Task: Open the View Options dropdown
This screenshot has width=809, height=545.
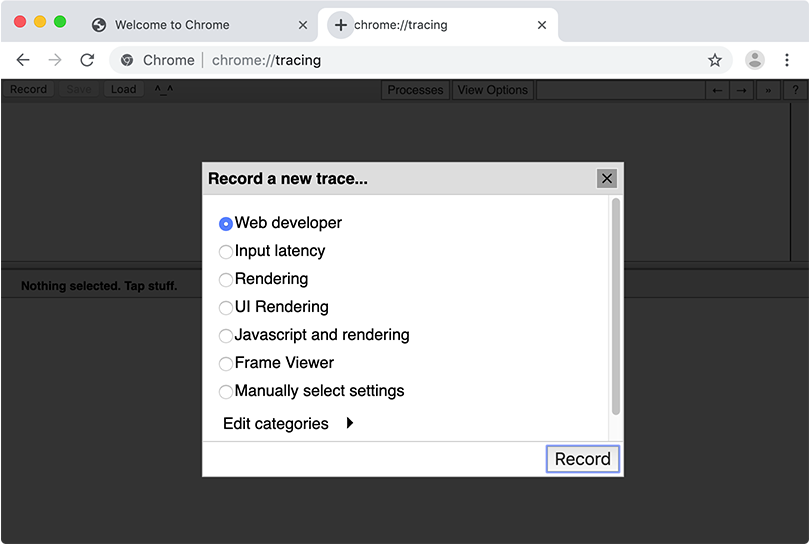Action: coord(492,90)
